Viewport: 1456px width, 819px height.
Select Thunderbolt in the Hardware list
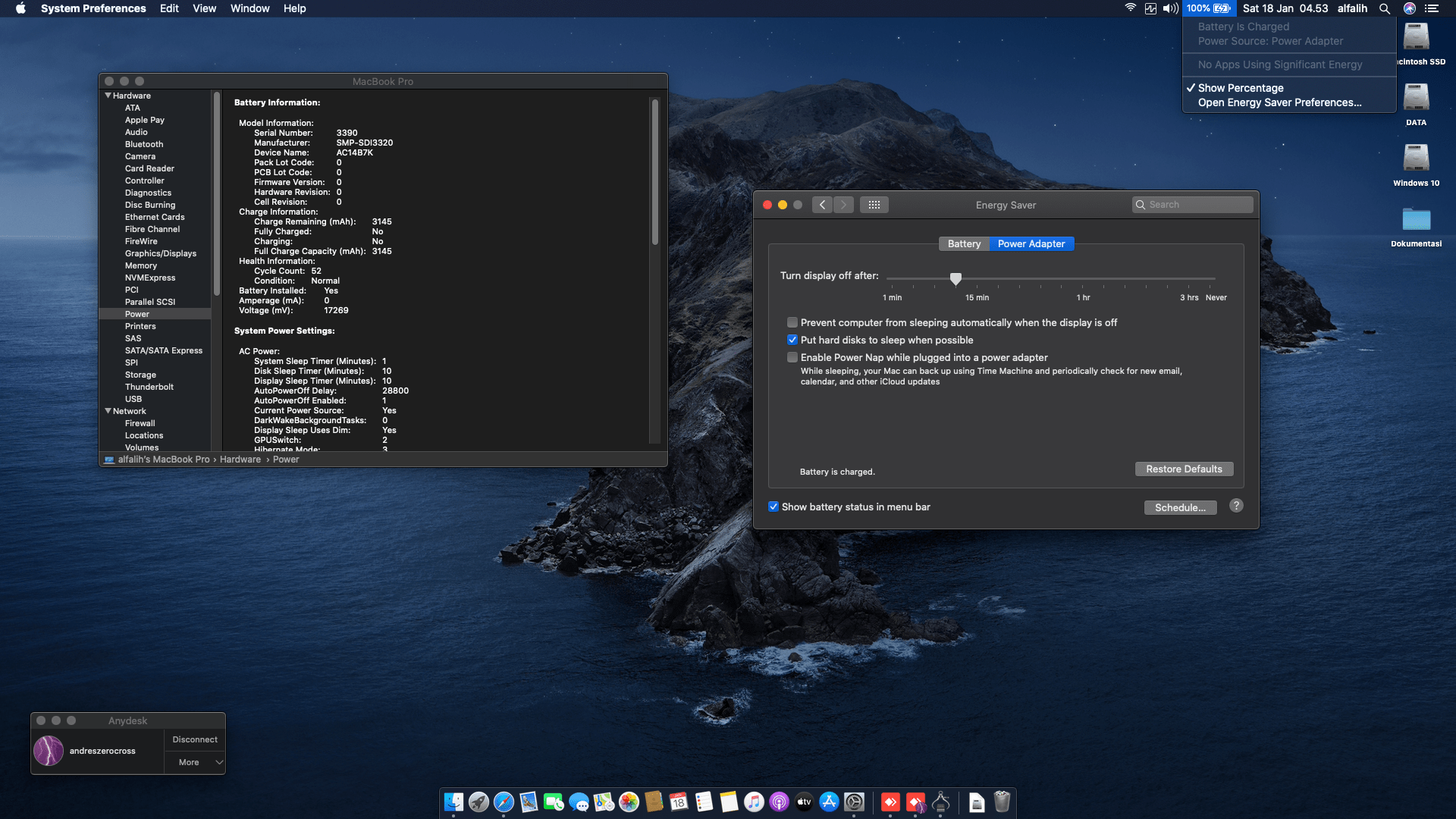149,387
